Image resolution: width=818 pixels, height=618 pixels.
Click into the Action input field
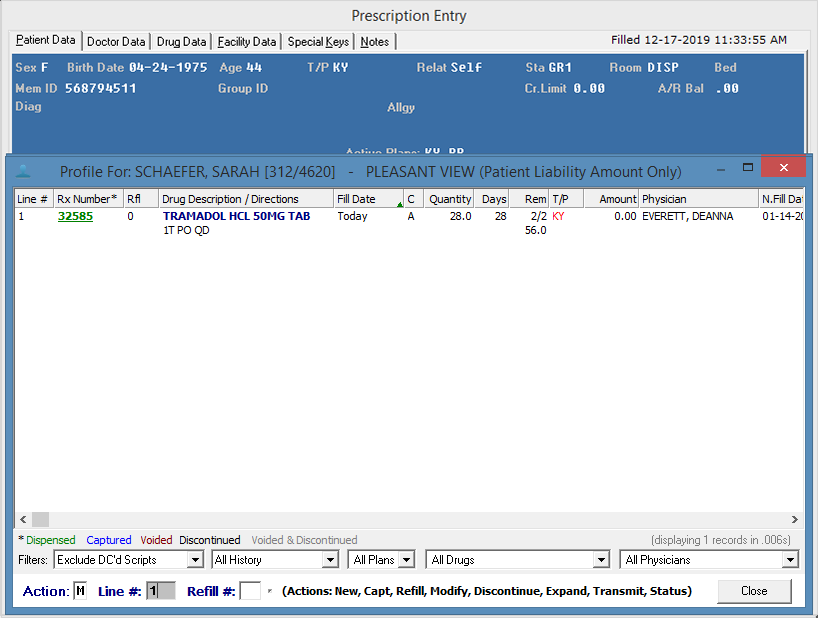click(x=80, y=591)
